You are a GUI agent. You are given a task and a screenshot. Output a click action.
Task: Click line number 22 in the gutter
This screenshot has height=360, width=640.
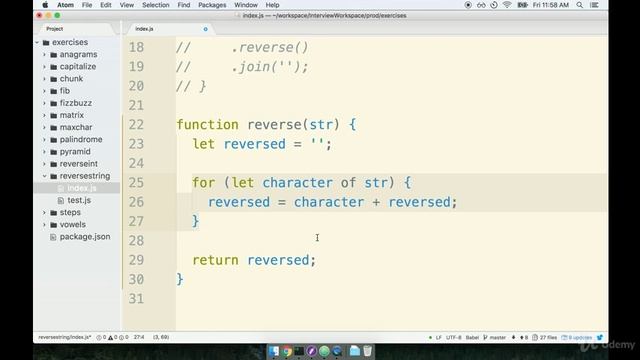(136, 124)
